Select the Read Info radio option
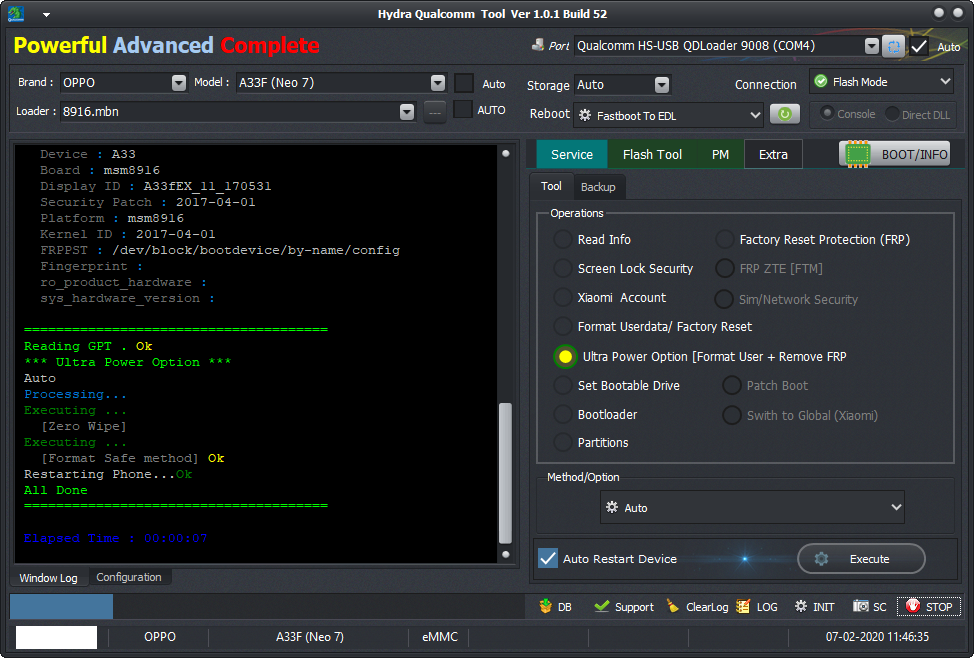 (x=563, y=239)
